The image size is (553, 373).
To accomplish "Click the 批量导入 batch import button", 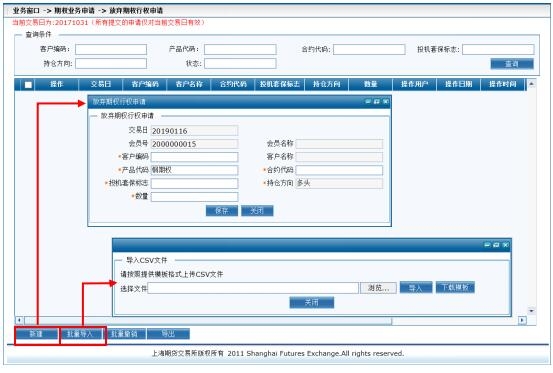I will (80, 334).
